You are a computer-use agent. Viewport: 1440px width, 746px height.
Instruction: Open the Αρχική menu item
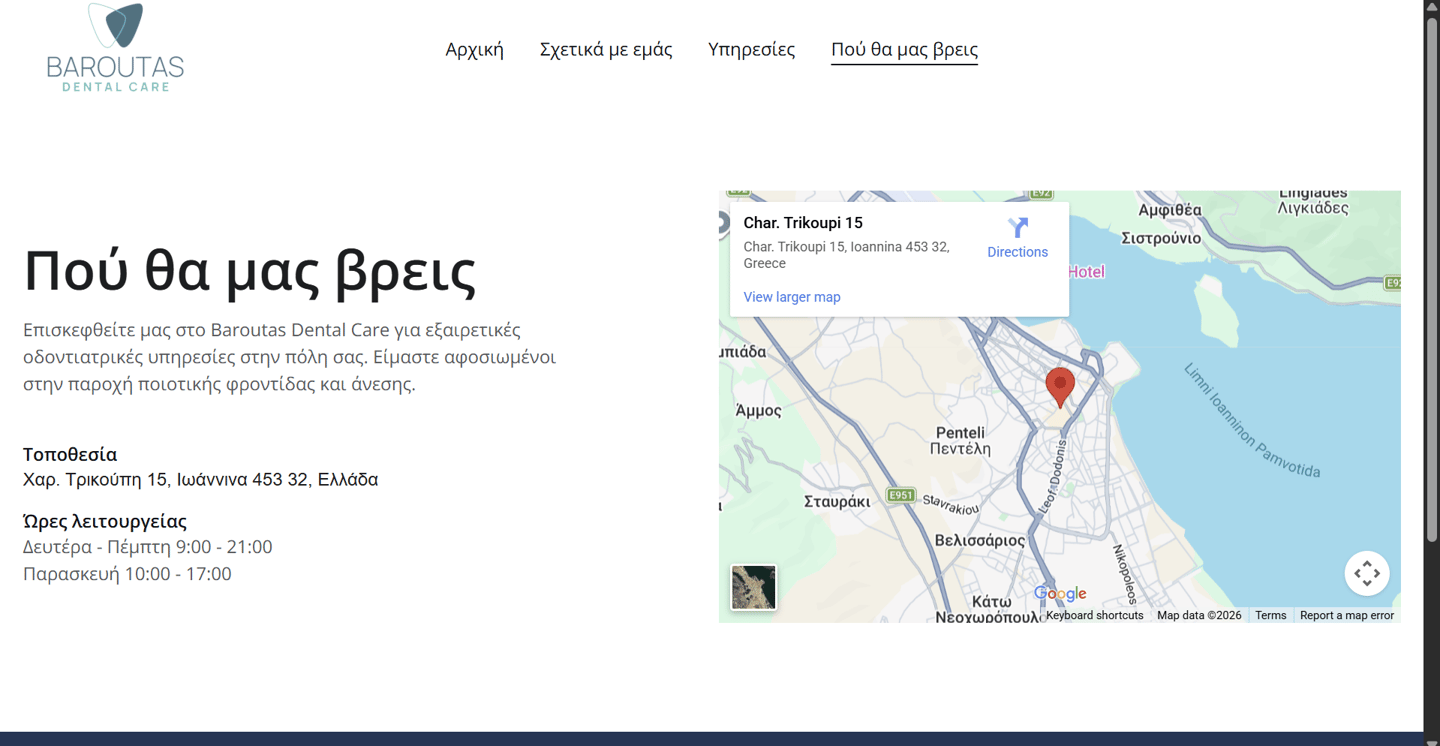pos(474,49)
